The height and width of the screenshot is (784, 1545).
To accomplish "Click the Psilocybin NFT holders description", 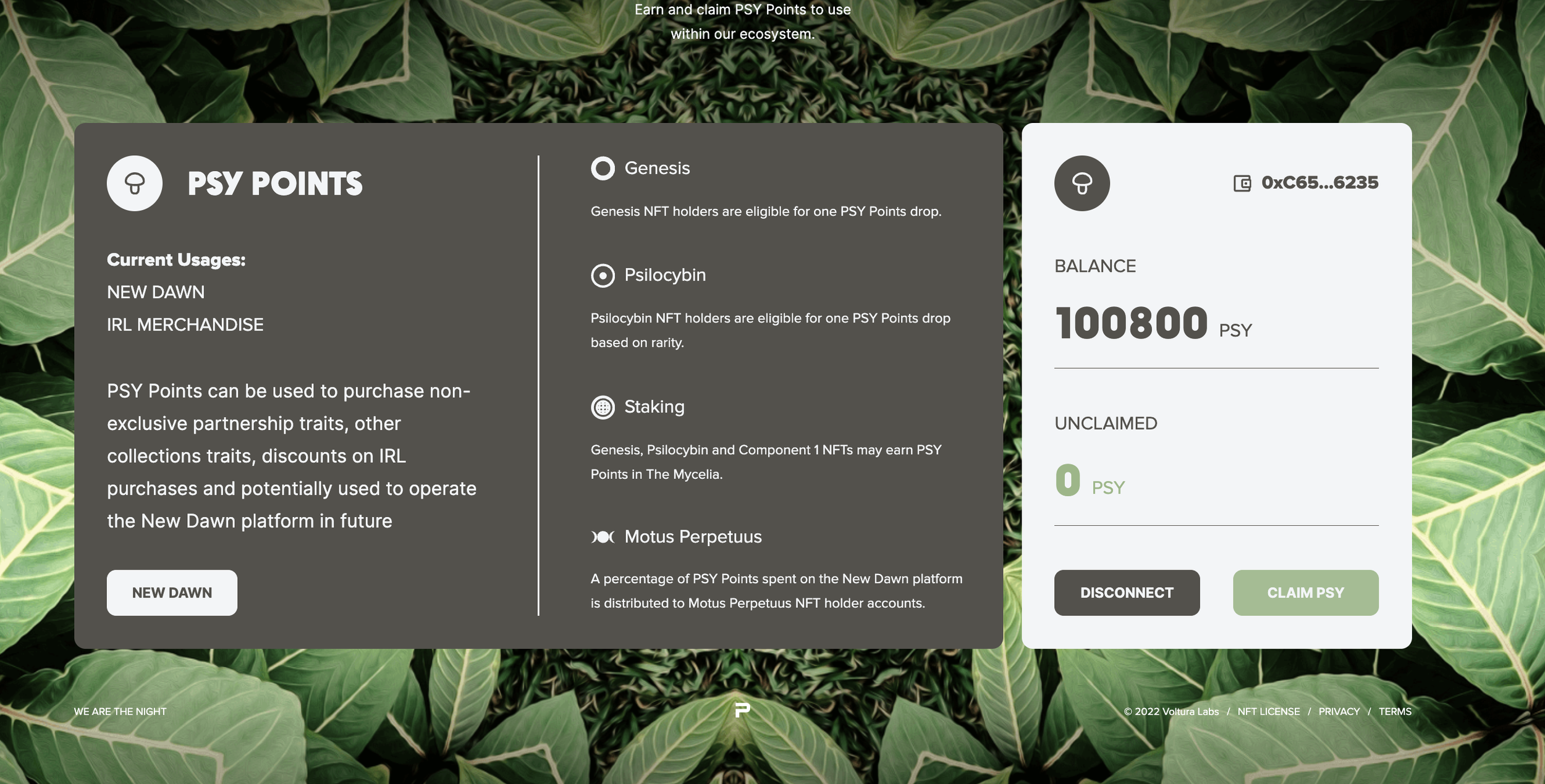I will (x=770, y=330).
